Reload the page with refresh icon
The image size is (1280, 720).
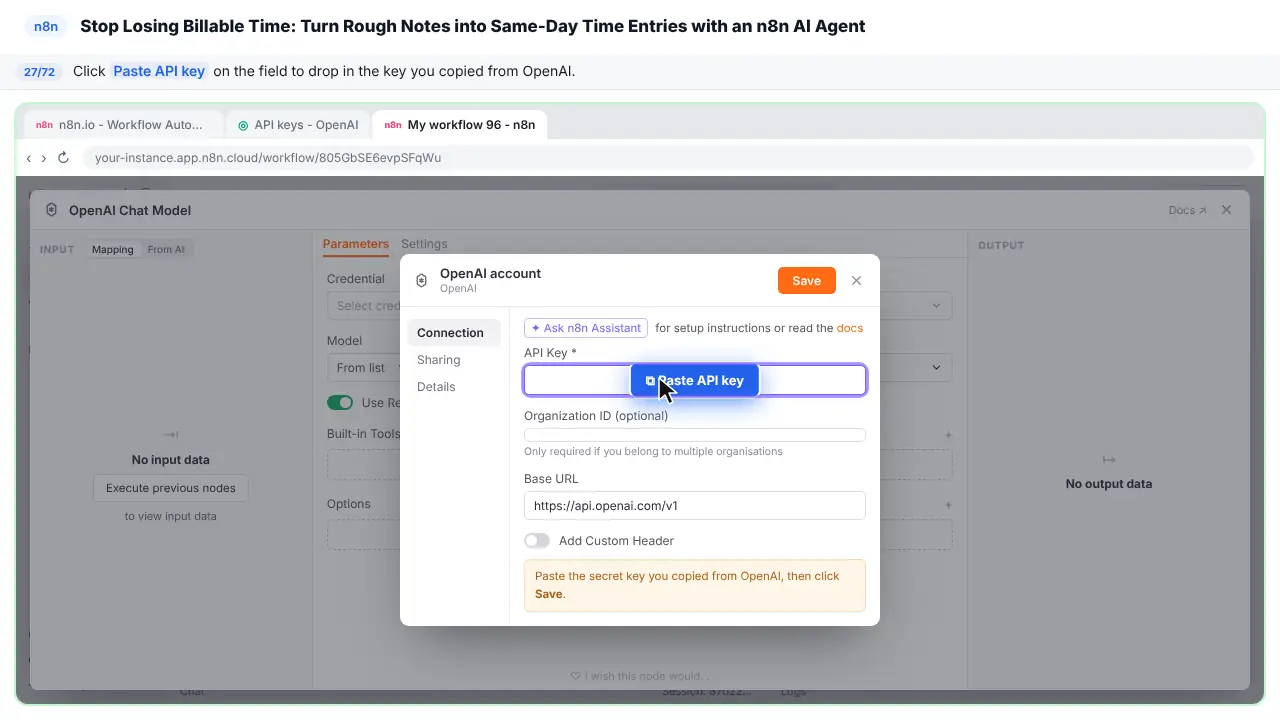[x=63, y=158]
